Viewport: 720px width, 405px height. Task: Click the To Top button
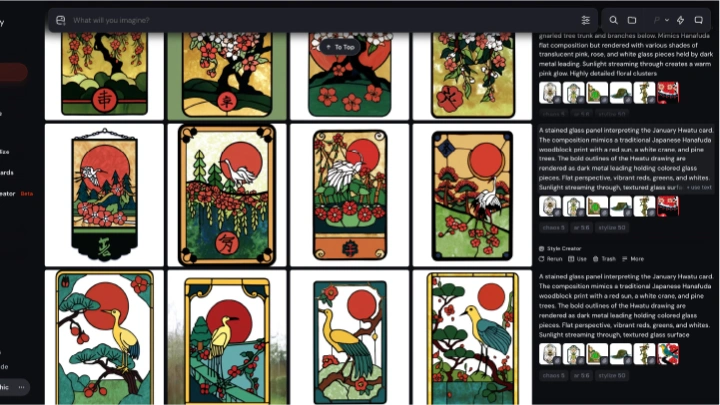(x=340, y=47)
